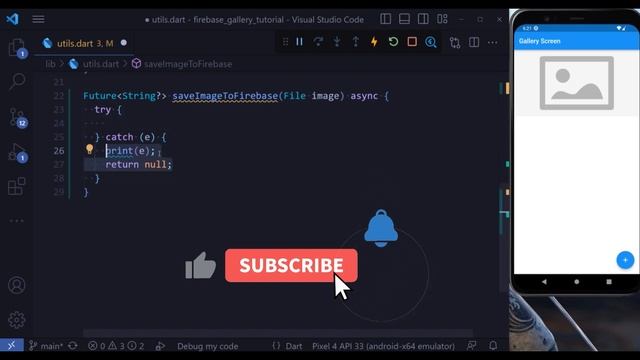This screenshot has height=360, width=640.
Task: Select the utils.dart editor tab
Action: coord(84,43)
